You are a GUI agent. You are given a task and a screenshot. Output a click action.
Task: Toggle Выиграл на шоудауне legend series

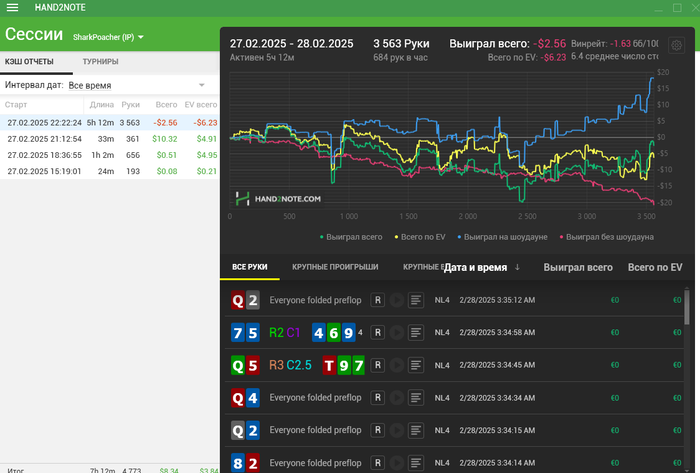click(x=502, y=237)
